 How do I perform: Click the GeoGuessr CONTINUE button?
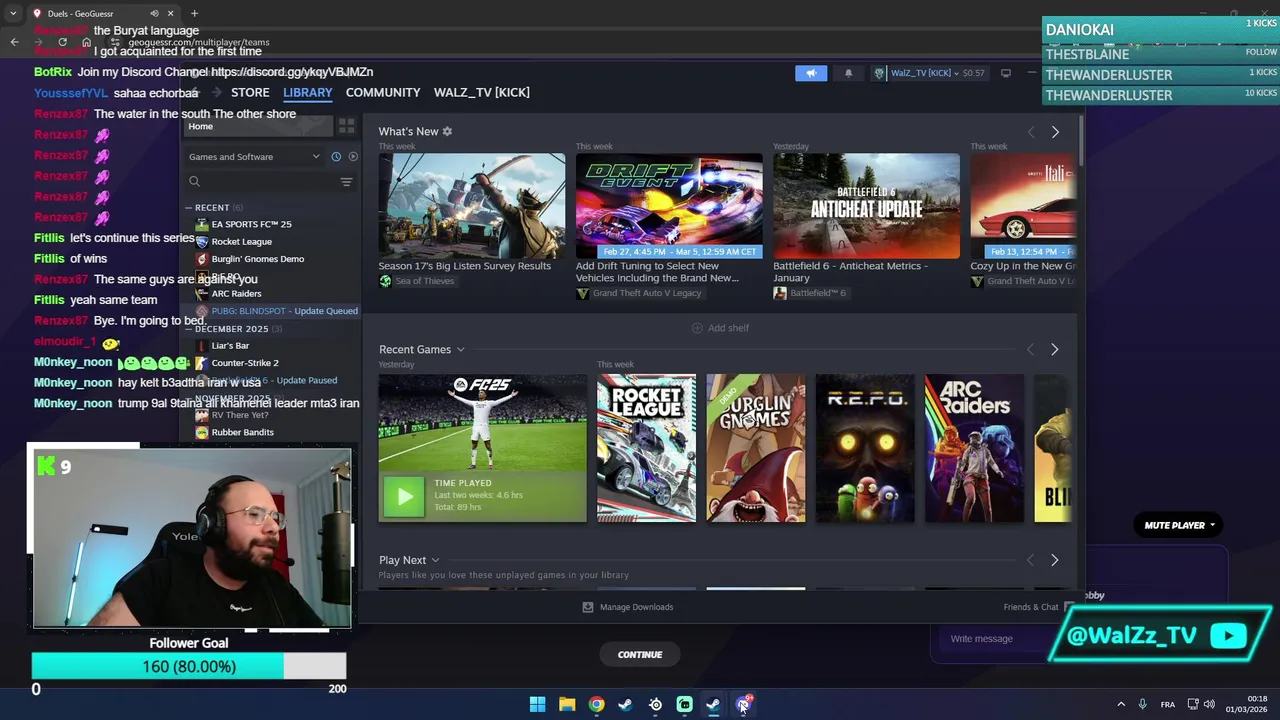pyautogui.click(x=640, y=655)
